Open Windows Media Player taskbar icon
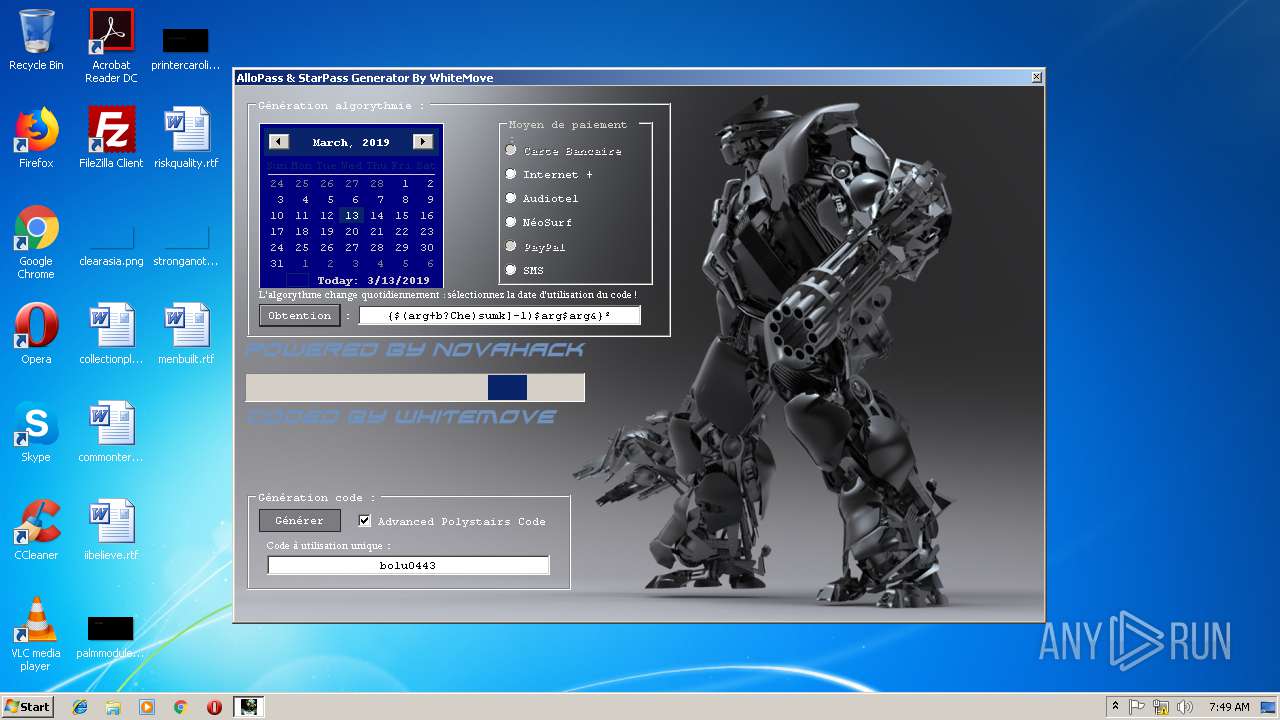This screenshot has height=720, width=1280. (147, 707)
